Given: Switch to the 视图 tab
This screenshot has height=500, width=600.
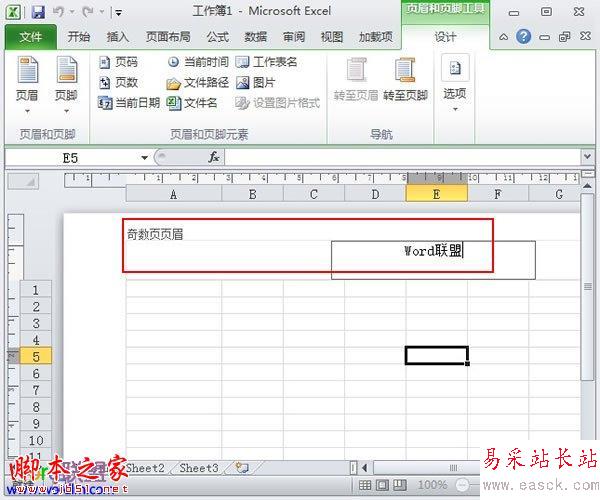Looking at the screenshot, I should [332, 37].
